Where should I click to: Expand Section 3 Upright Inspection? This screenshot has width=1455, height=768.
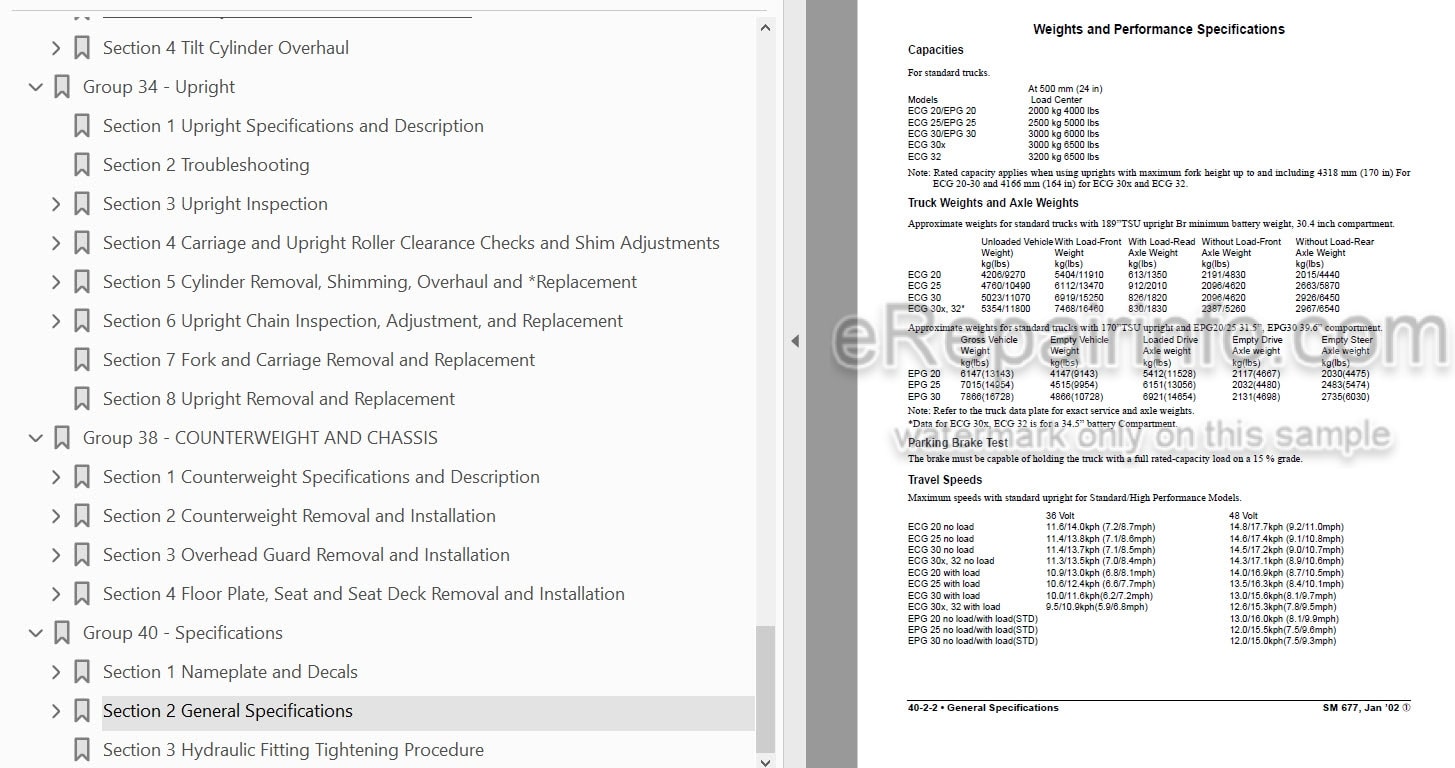(x=56, y=204)
